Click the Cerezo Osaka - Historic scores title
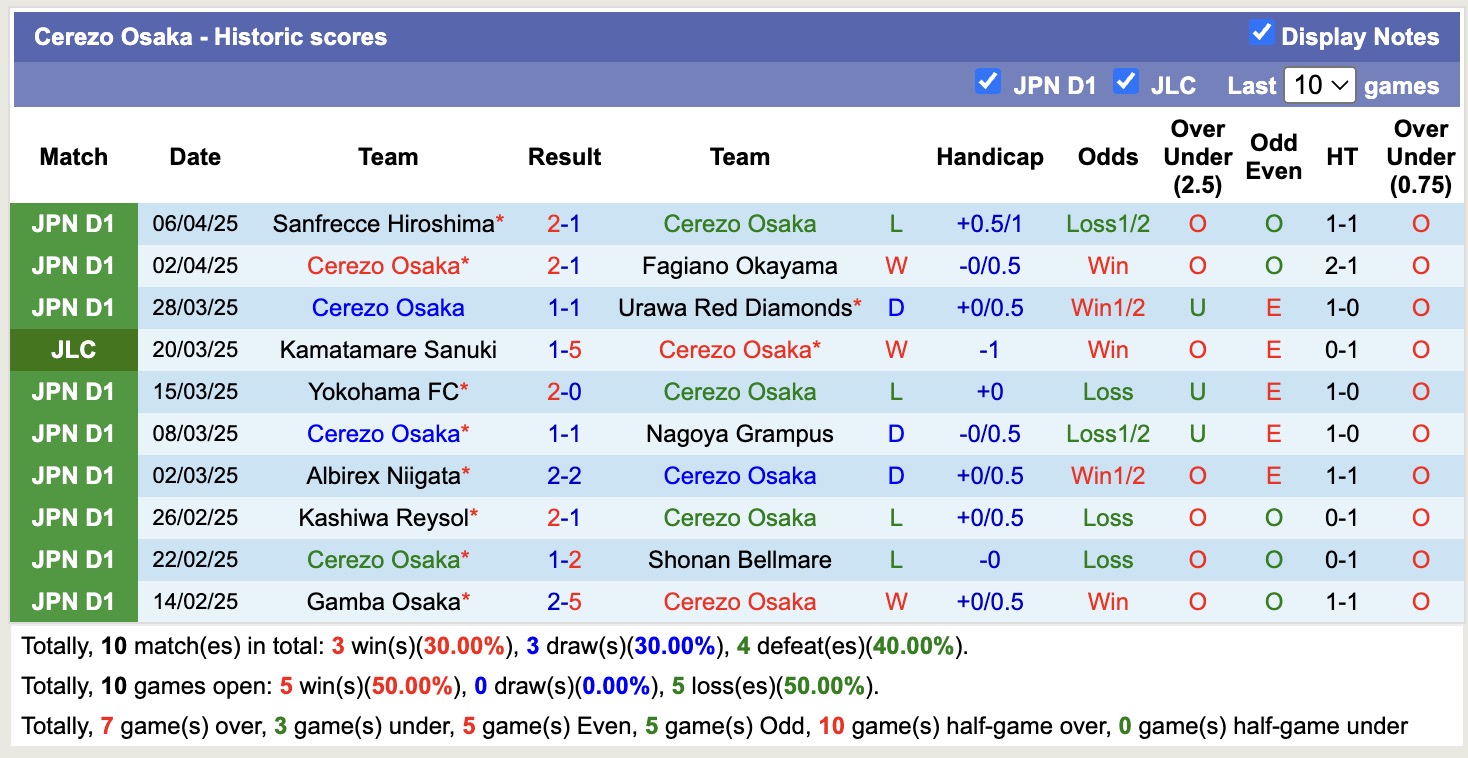The image size is (1468, 758). point(210,36)
